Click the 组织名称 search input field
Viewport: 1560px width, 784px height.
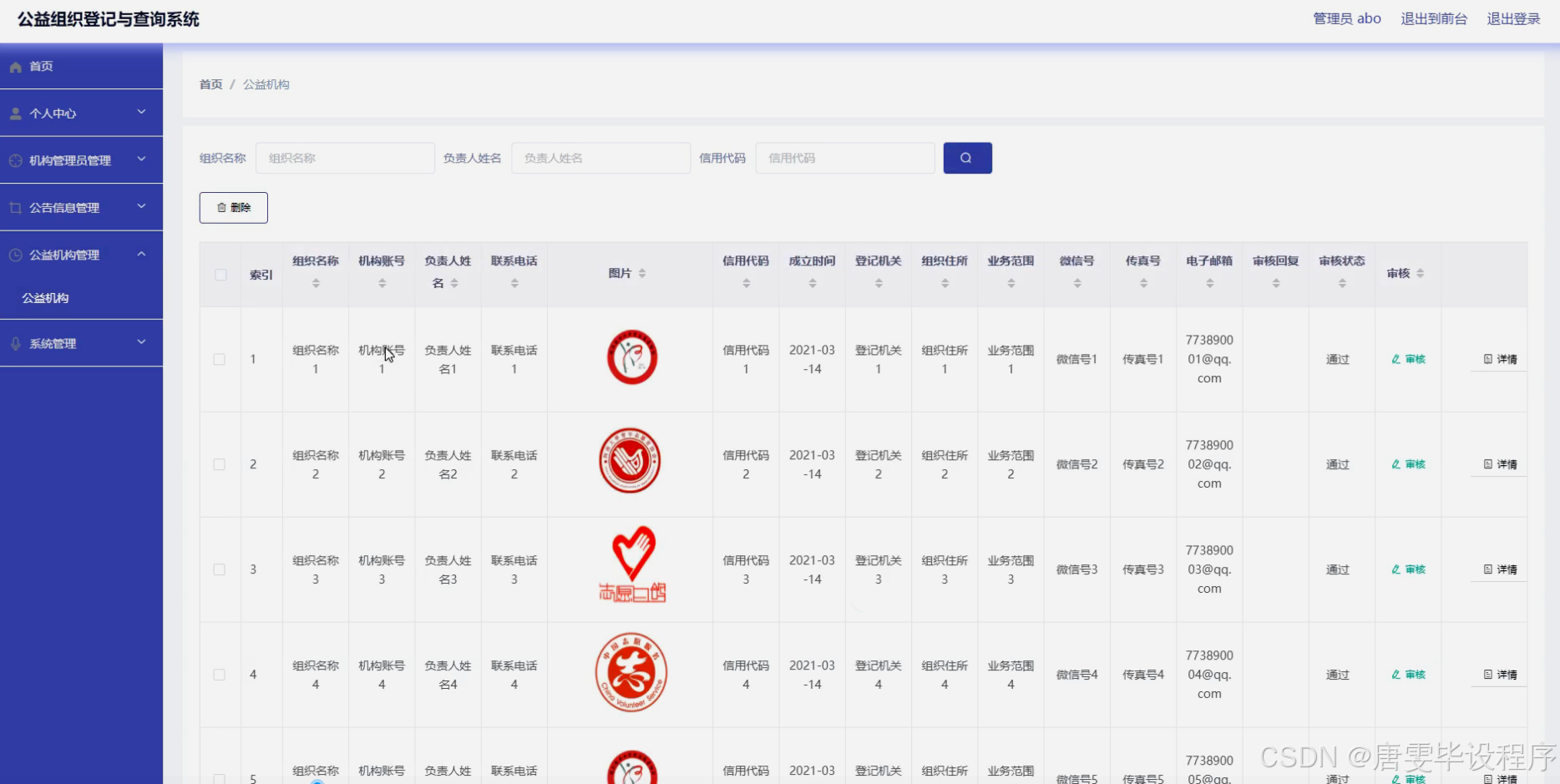(x=345, y=158)
